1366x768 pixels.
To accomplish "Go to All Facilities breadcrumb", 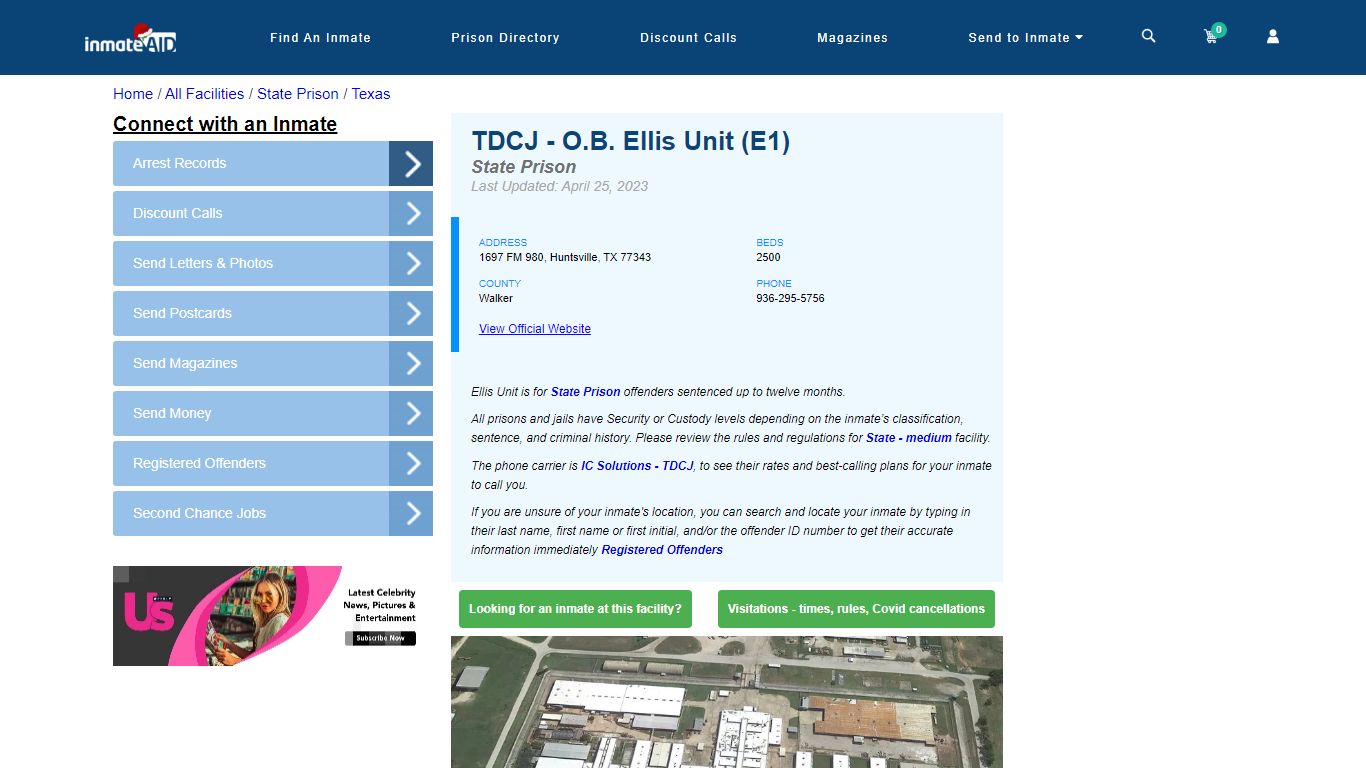I will click(204, 94).
